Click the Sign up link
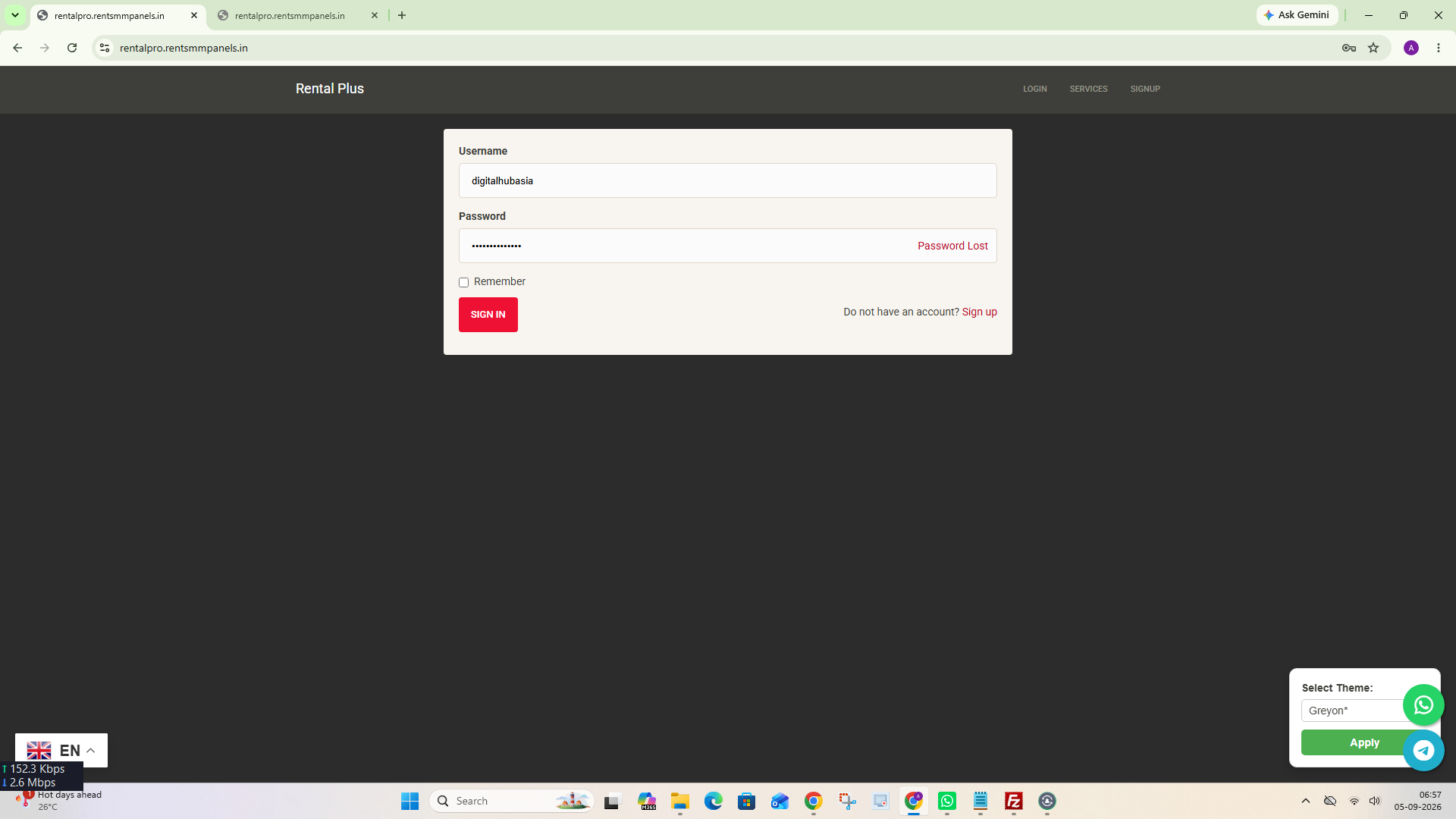The image size is (1456, 819). click(x=980, y=312)
